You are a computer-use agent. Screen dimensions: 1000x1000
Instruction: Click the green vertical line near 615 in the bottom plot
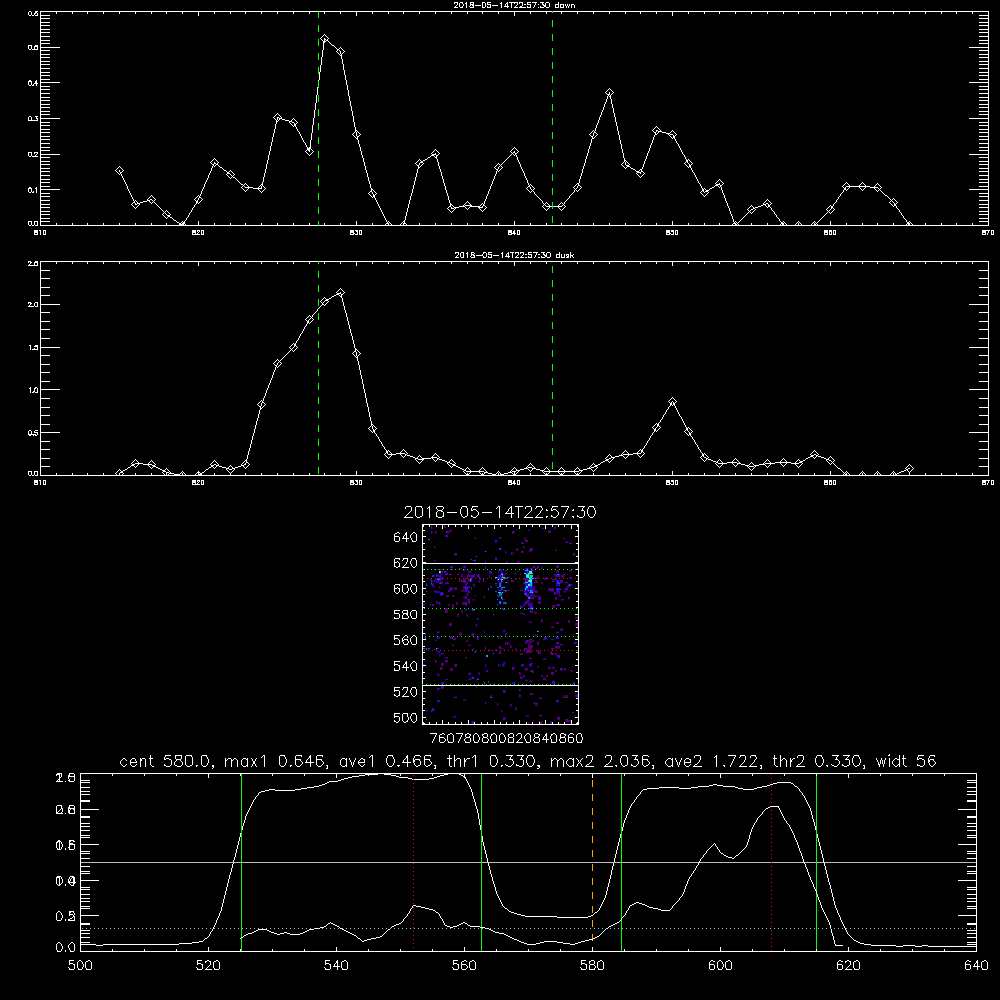(816, 861)
